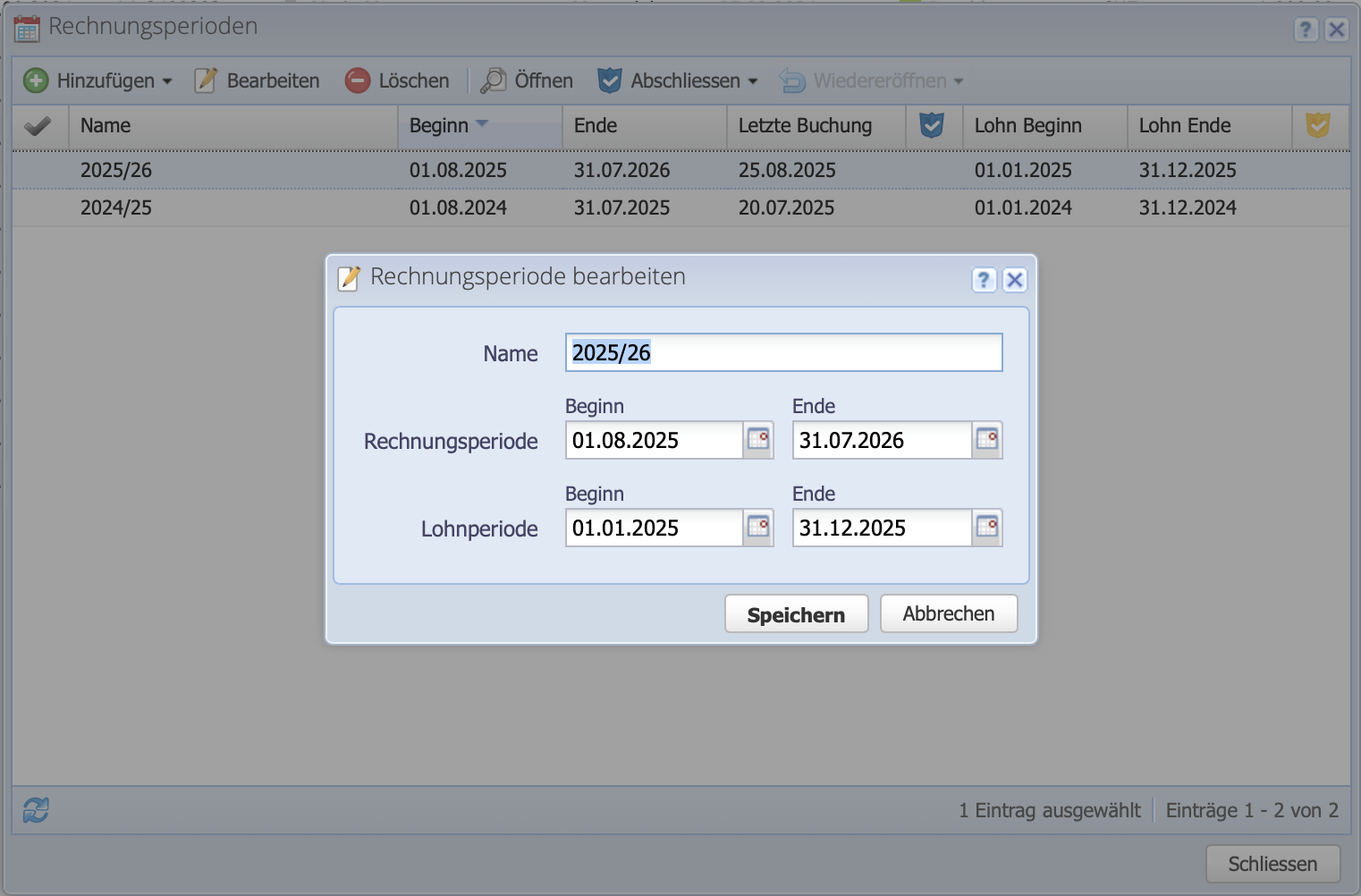Click the 01.08.2024 Beginn cell
This screenshot has height=896, width=1361.
[458, 207]
